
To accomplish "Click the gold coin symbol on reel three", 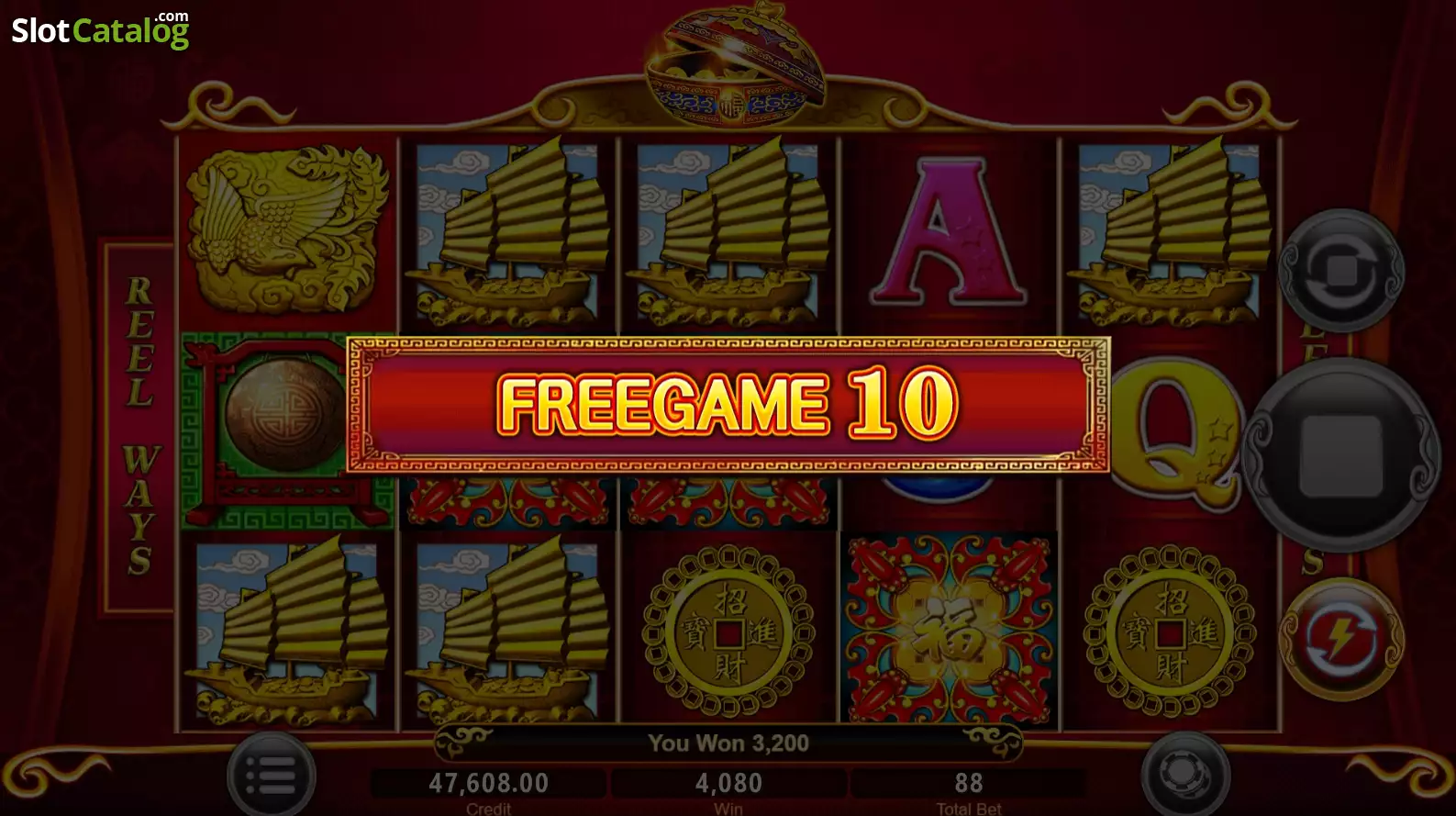I will pos(729,632).
